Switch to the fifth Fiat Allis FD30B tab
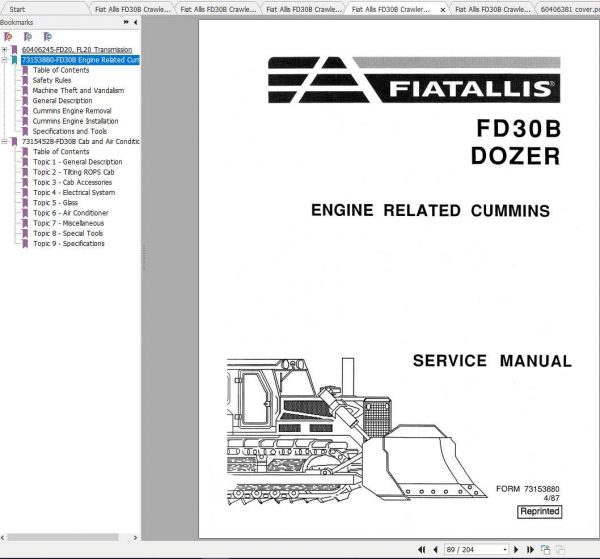This screenshot has width=600, height=559. [x=493, y=9]
